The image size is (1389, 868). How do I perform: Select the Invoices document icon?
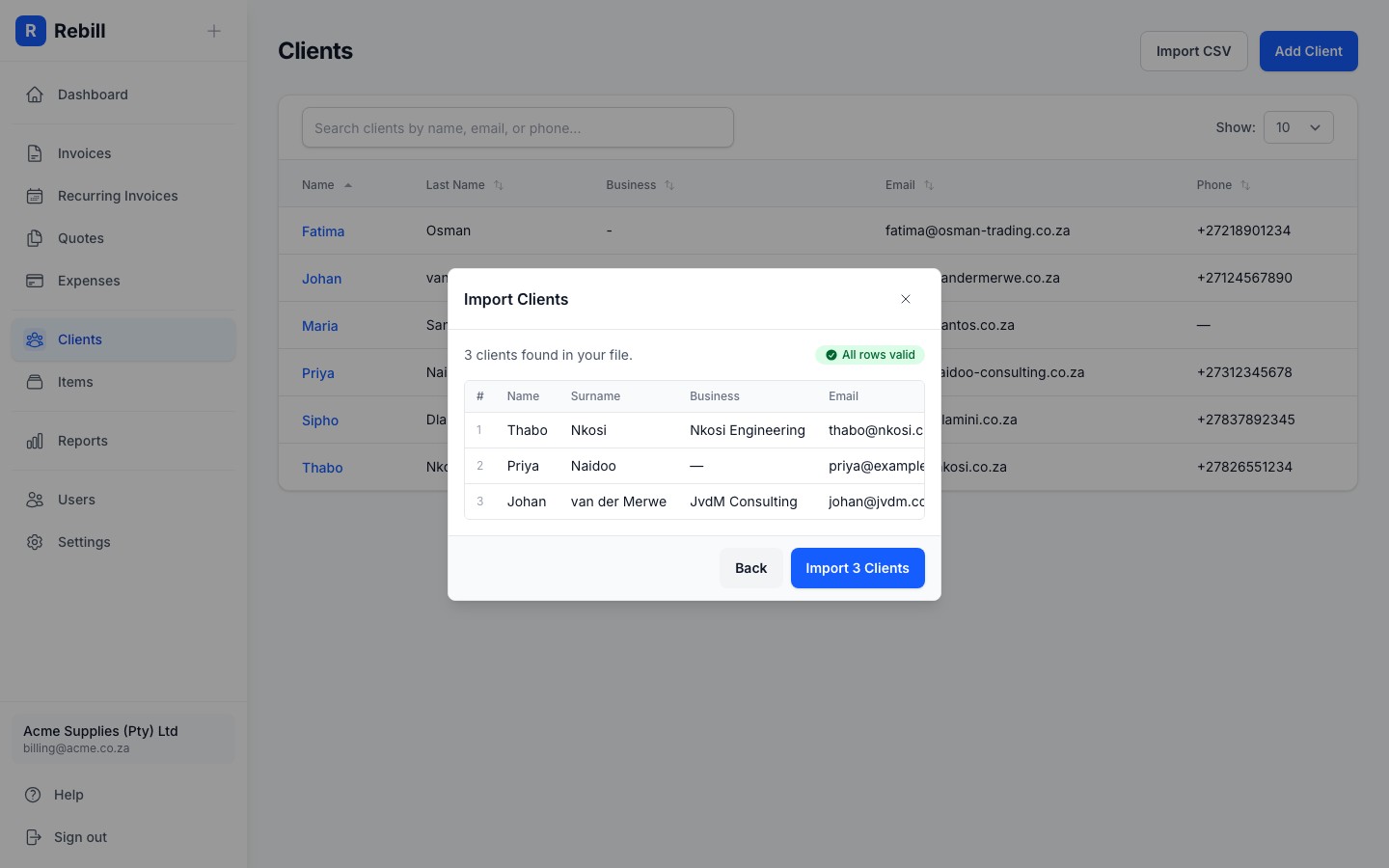click(x=35, y=152)
